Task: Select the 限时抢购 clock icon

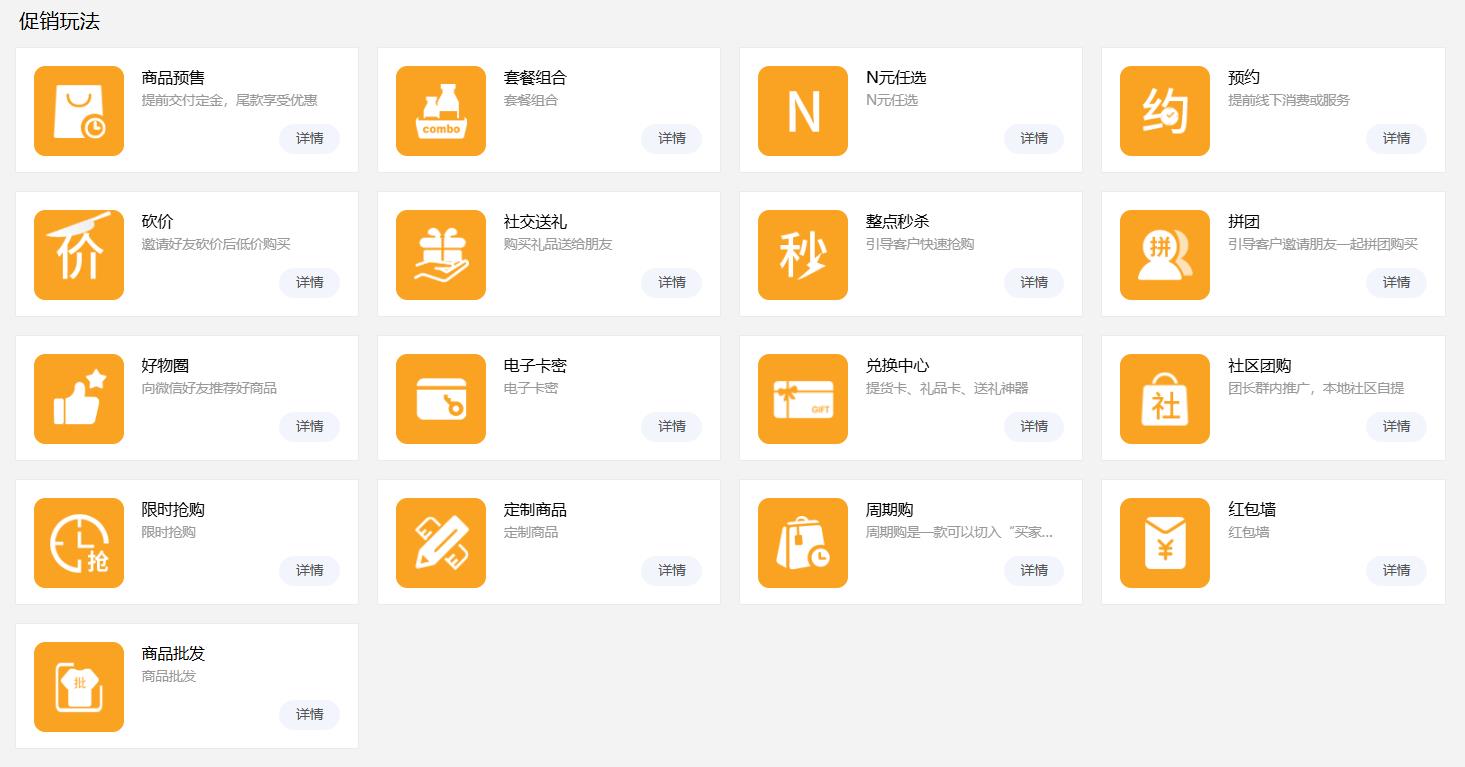Action: tap(79, 543)
